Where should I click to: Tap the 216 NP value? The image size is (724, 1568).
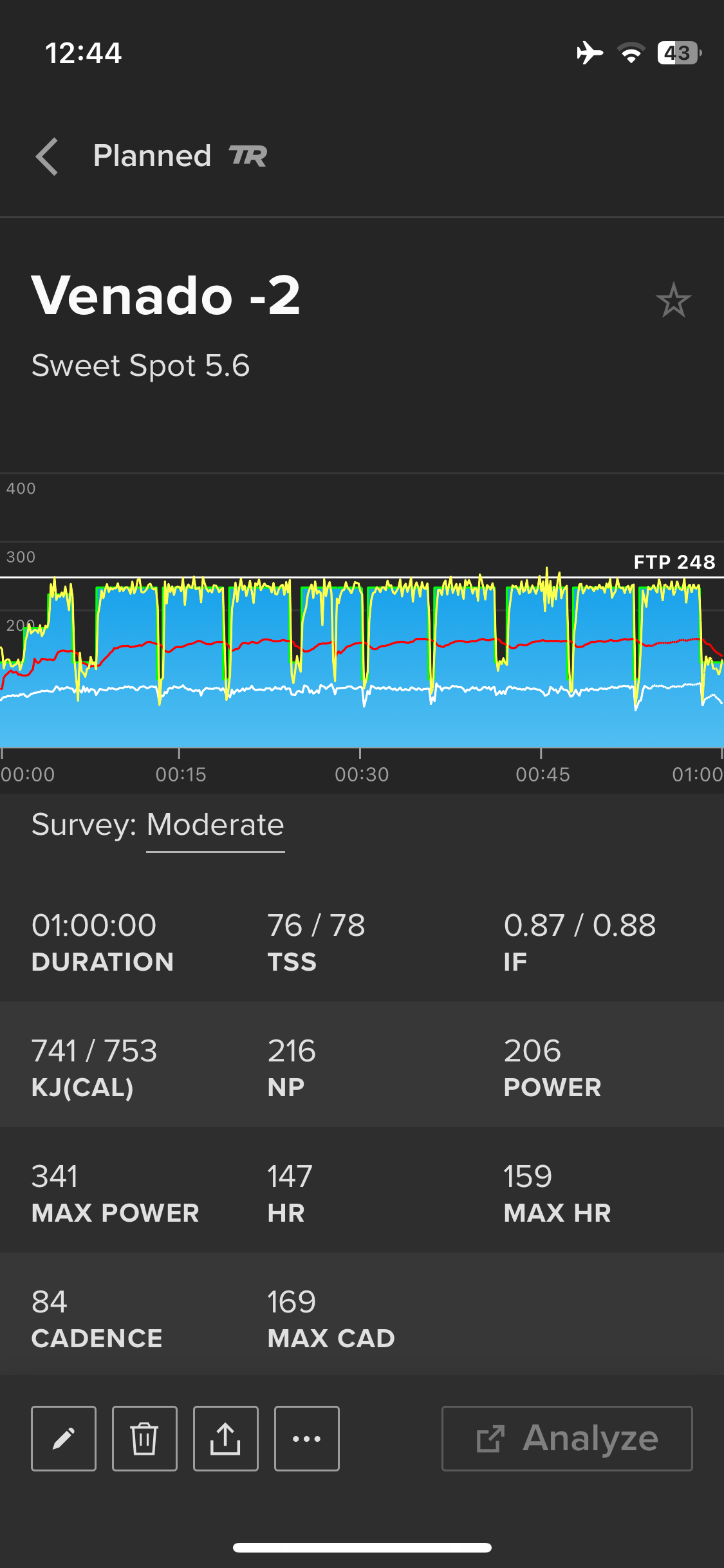tap(292, 1051)
